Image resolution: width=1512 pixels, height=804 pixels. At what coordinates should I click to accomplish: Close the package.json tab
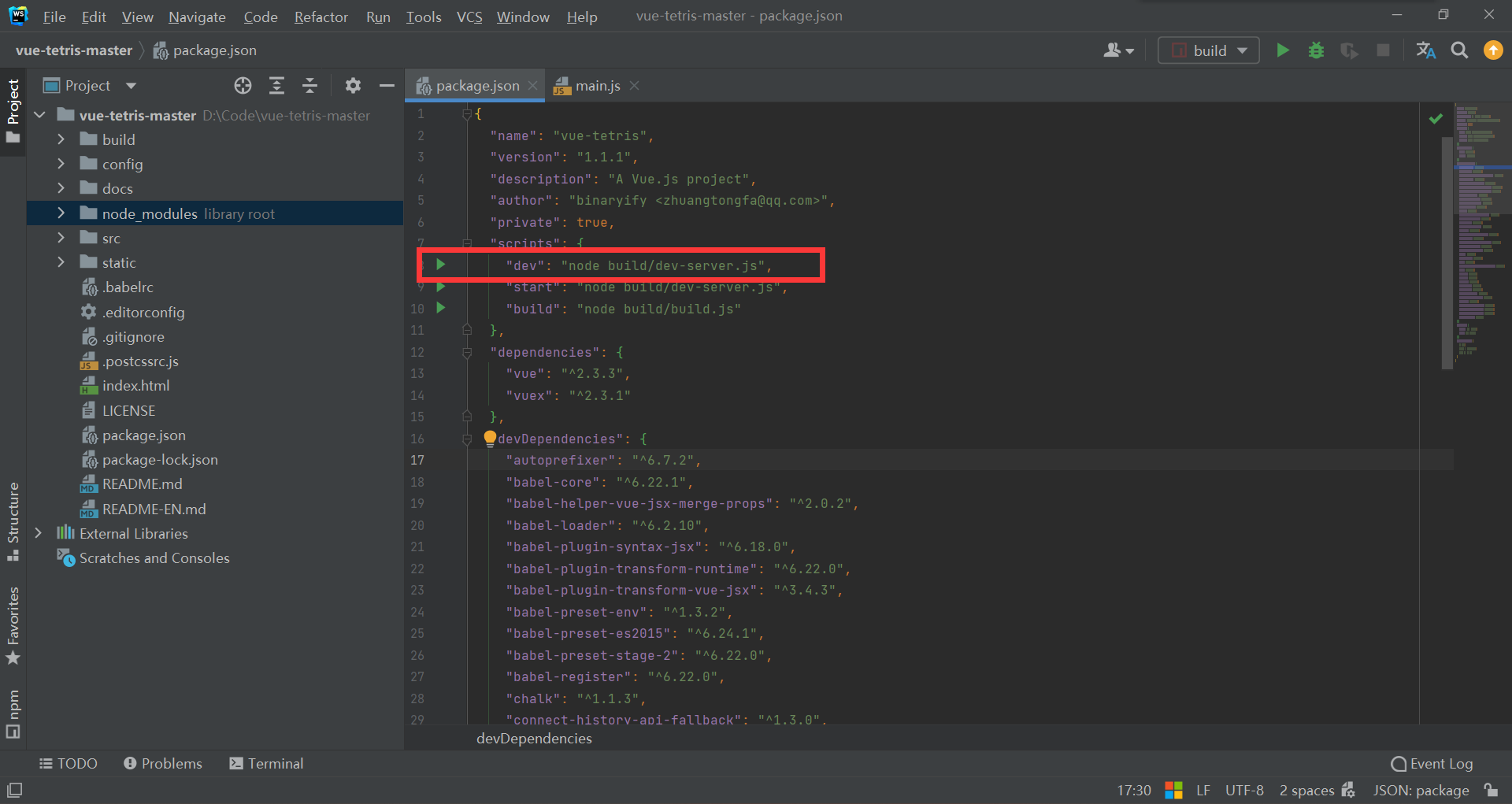[533, 86]
